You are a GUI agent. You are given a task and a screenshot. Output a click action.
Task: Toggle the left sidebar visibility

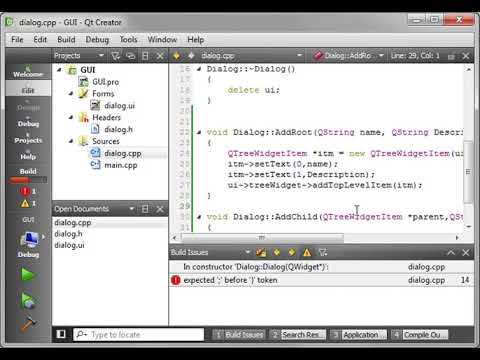point(61,334)
